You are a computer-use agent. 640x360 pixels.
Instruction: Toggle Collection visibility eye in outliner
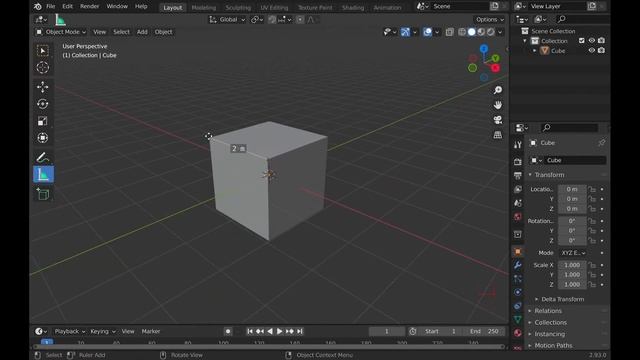pyautogui.click(x=591, y=41)
